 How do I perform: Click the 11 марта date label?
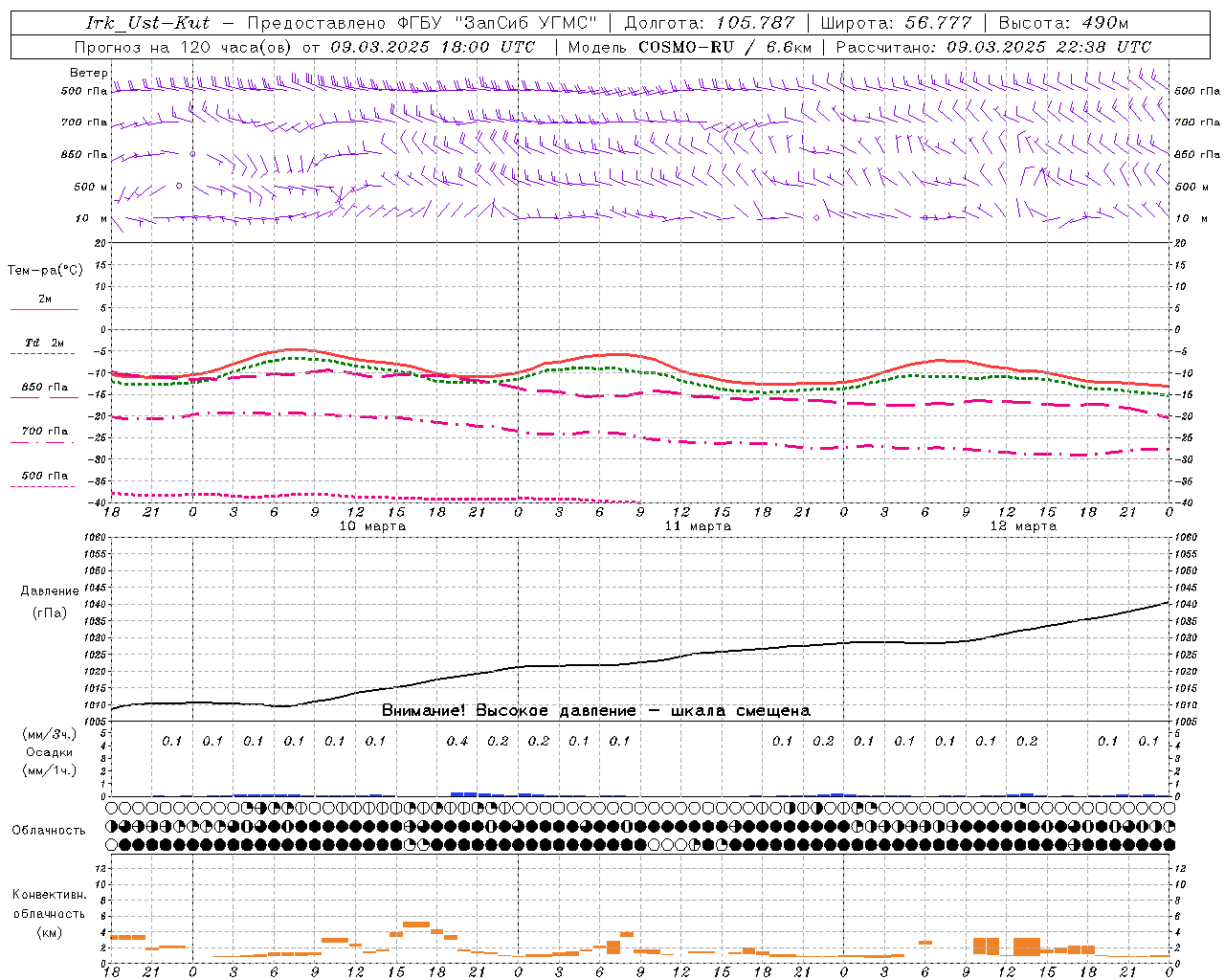698,525
